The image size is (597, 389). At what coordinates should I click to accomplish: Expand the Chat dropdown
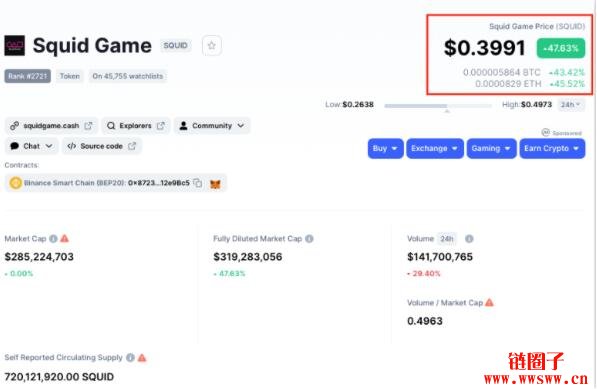click(32, 146)
